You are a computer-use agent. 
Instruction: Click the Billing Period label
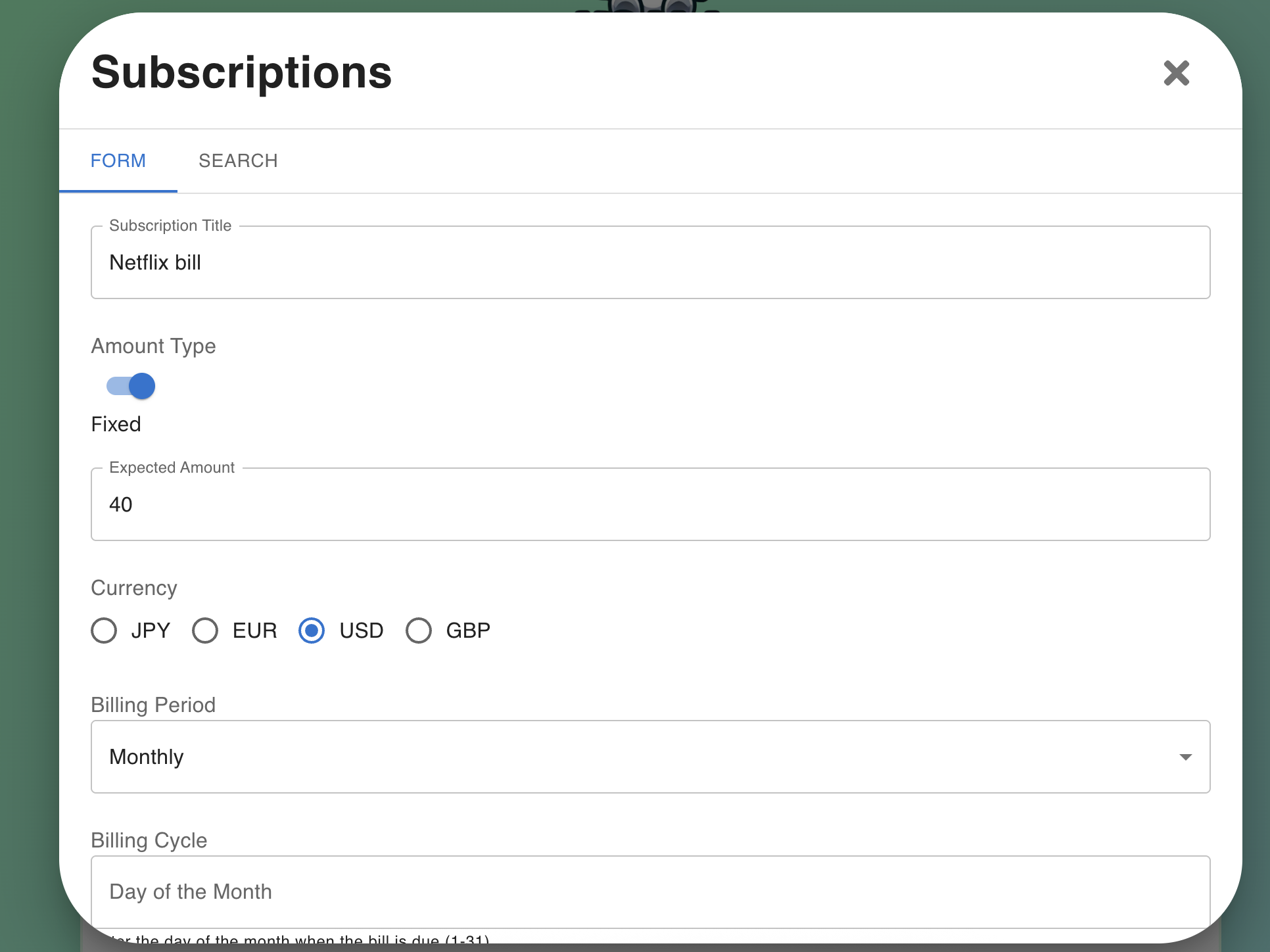point(153,705)
